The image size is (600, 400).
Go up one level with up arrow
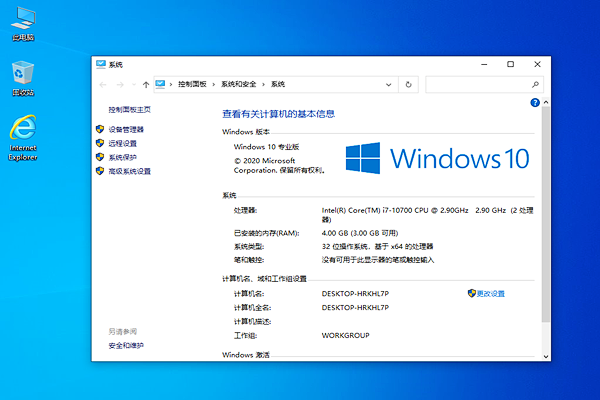tap(146, 85)
